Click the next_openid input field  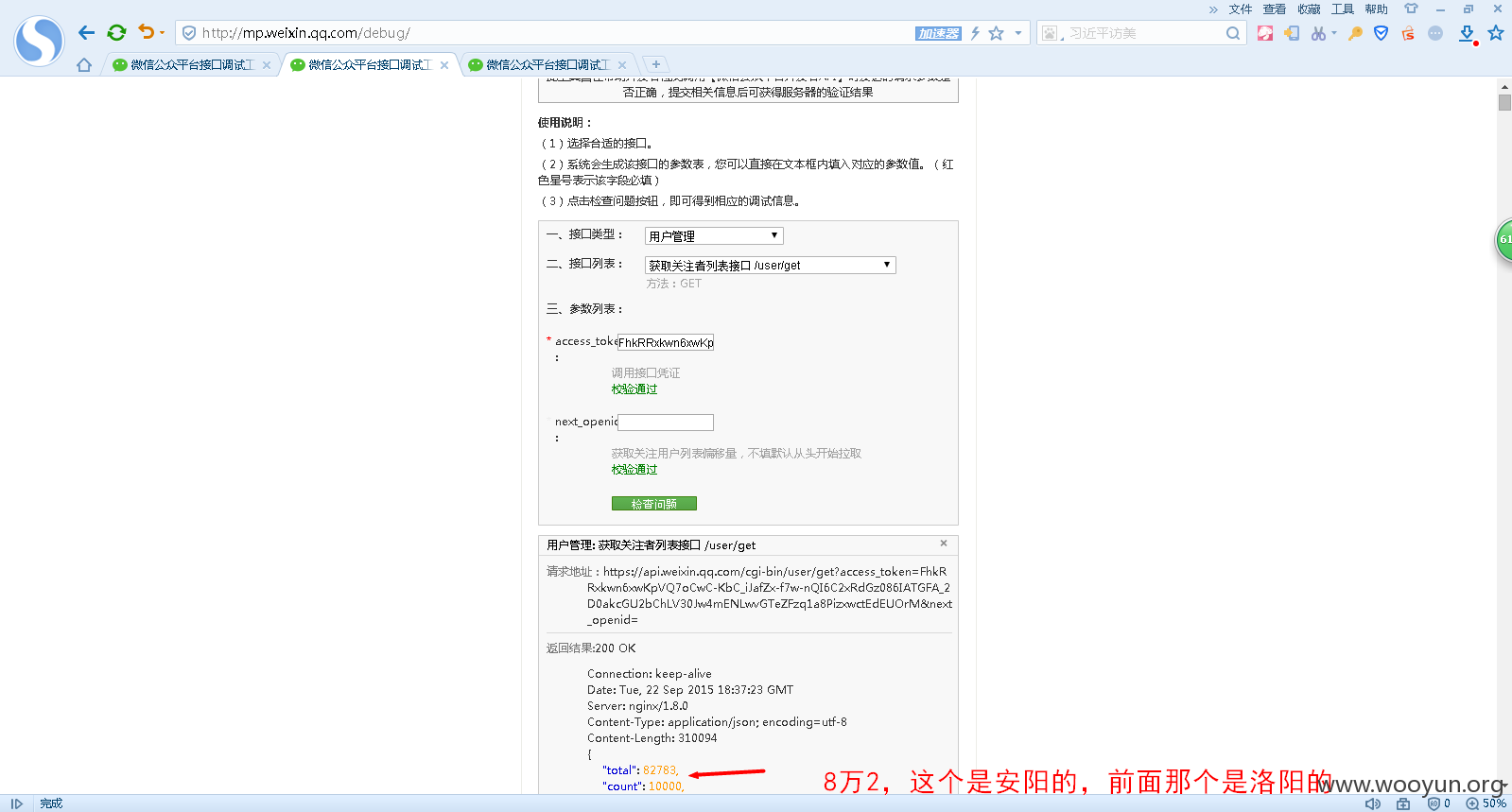pos(666,423)
